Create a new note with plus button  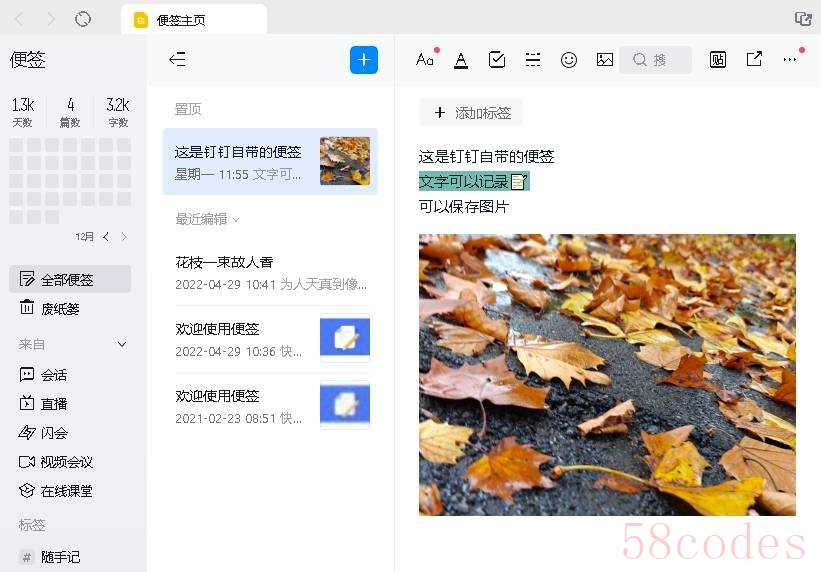click(363, 60)
